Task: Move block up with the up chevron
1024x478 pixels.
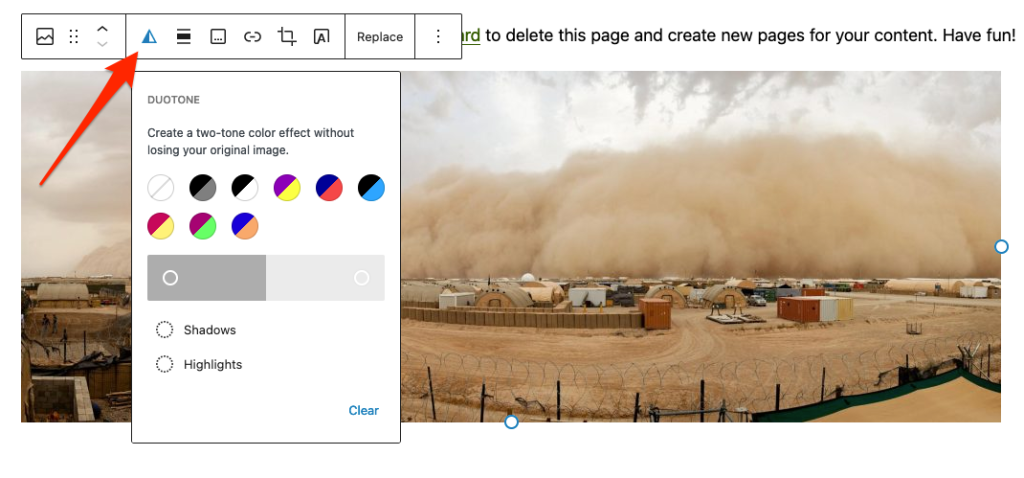Action: point(102,29)
